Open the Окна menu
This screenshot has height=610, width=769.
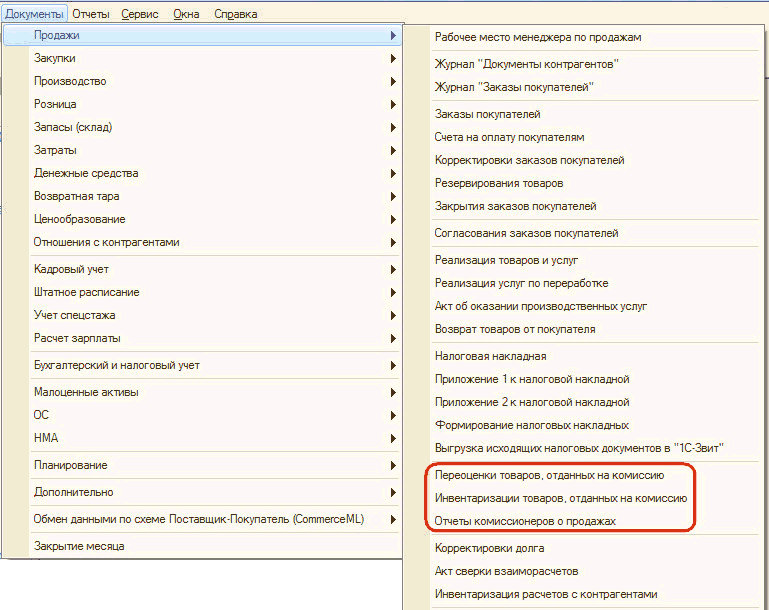(x=186, y=14)
